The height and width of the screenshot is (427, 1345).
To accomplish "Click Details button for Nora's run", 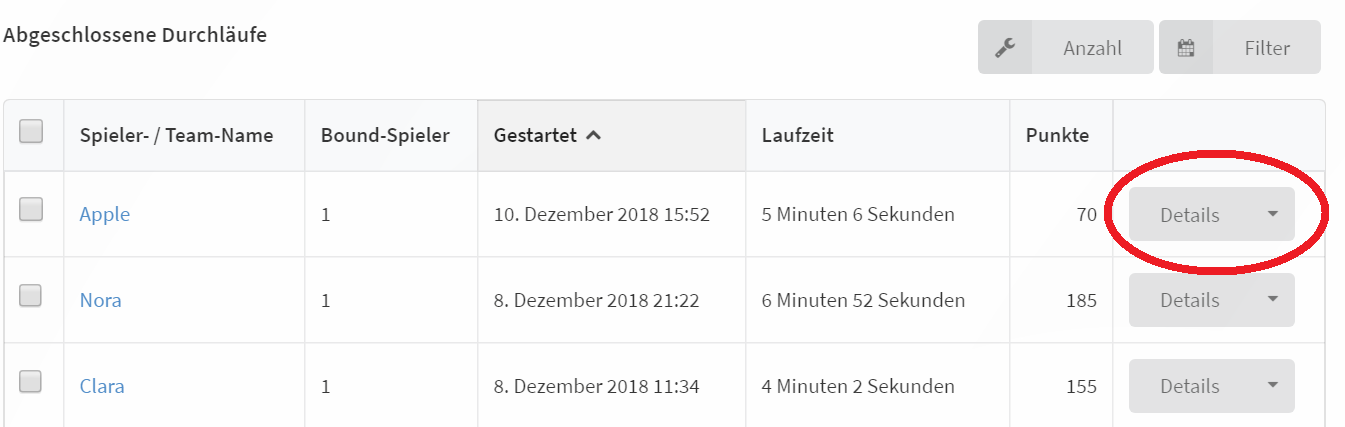I will point(1190,300).
